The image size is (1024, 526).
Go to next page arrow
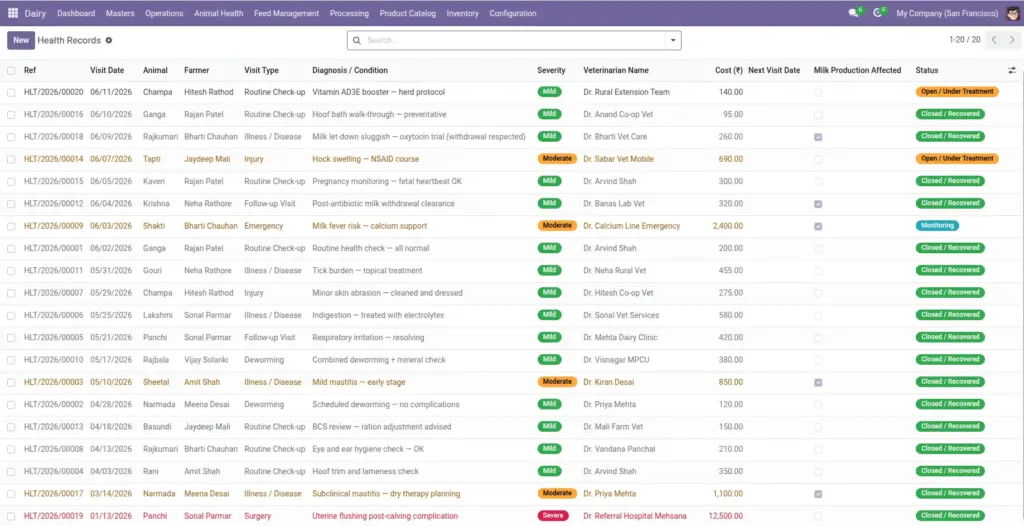1012,40
